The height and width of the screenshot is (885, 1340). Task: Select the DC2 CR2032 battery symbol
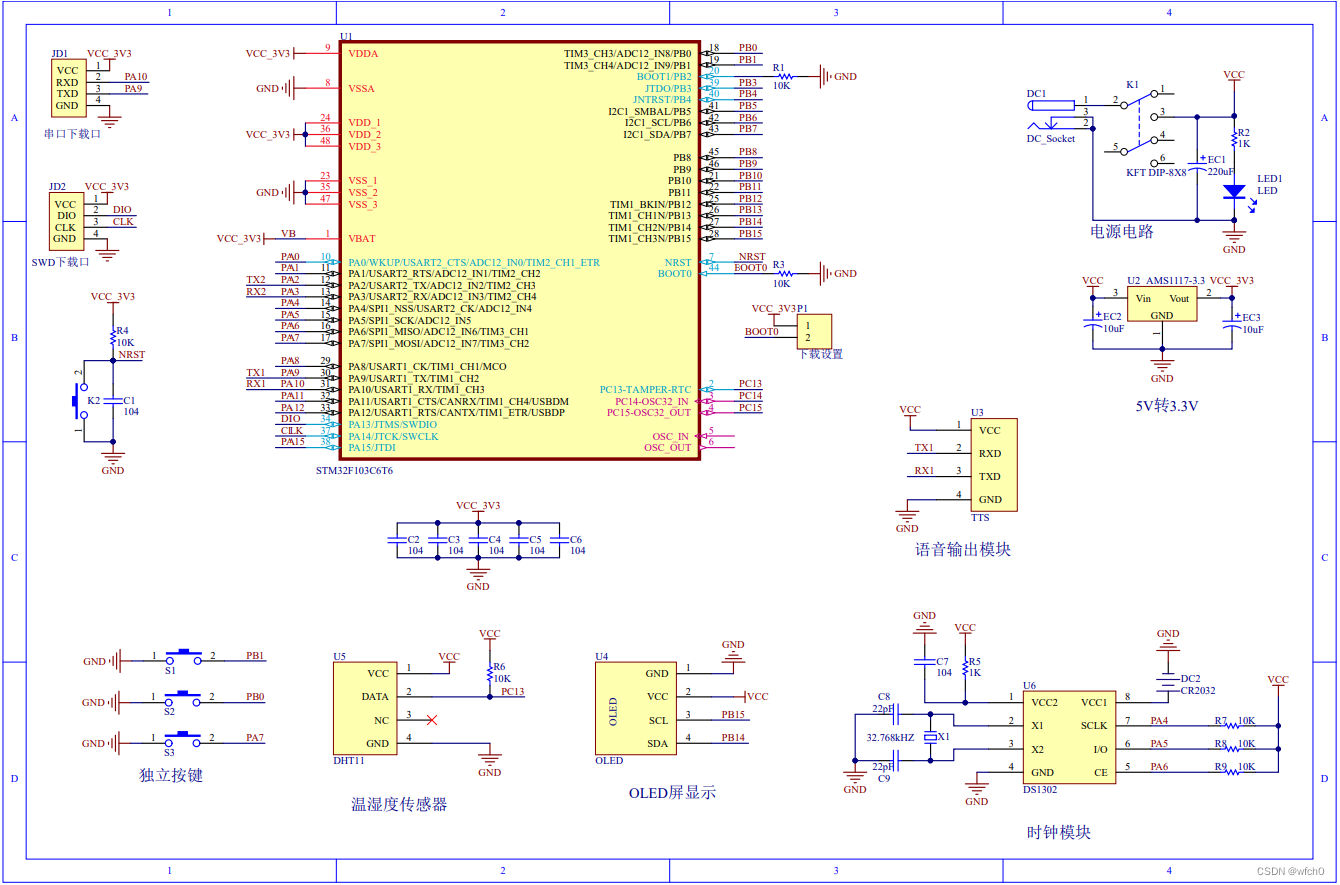point(1167,684)
